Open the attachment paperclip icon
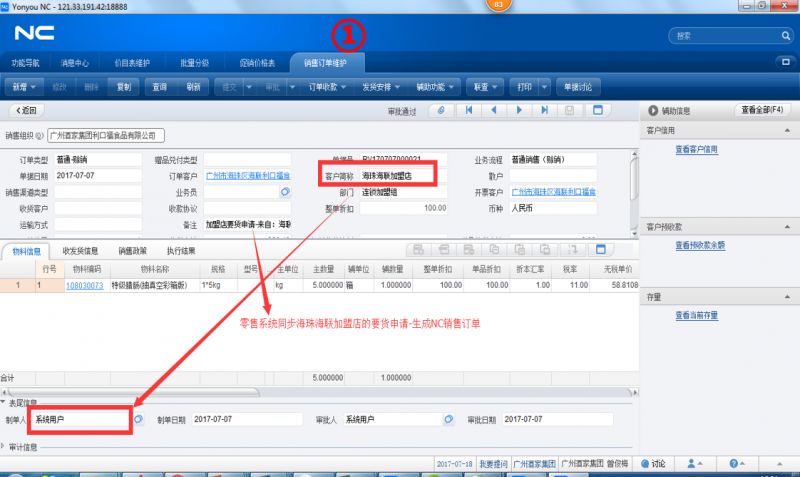Screen dimensions: 800x477 coord(441,110)
